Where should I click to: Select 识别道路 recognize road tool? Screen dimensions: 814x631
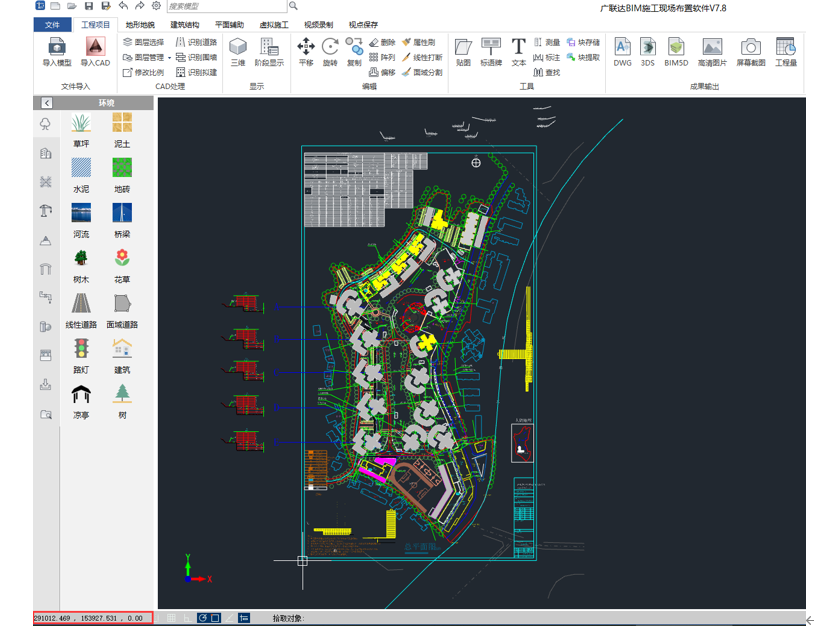(x=196, y=42)
